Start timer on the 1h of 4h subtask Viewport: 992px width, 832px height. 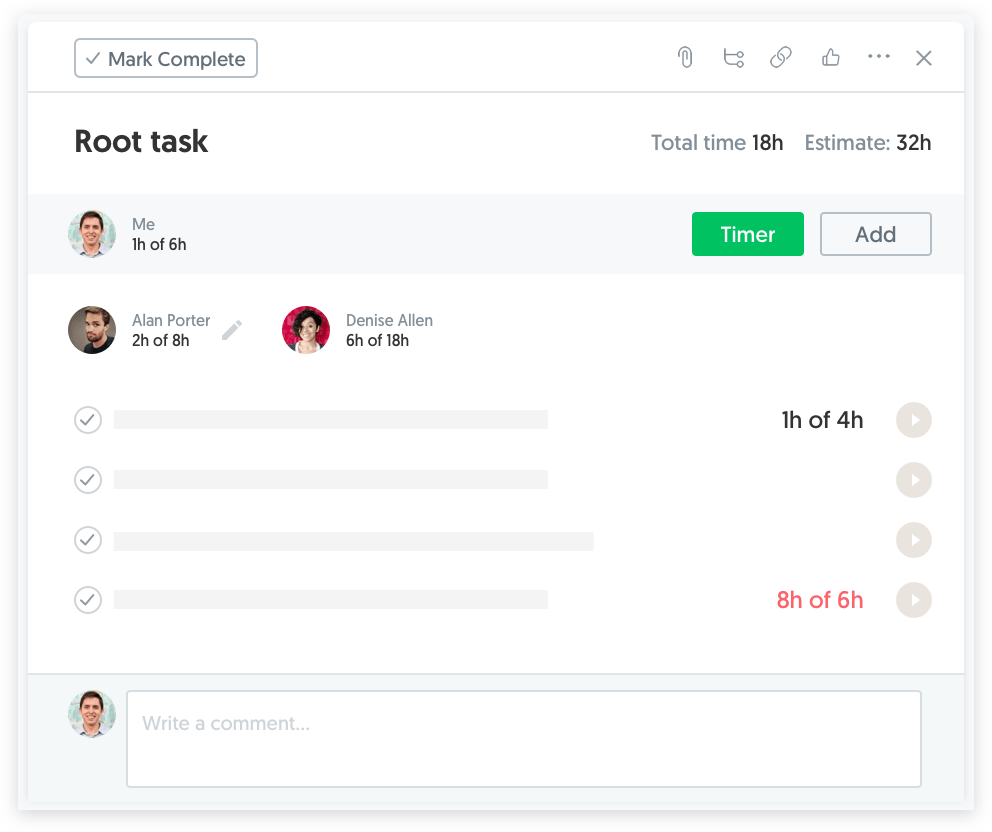[x=914, y=420]
